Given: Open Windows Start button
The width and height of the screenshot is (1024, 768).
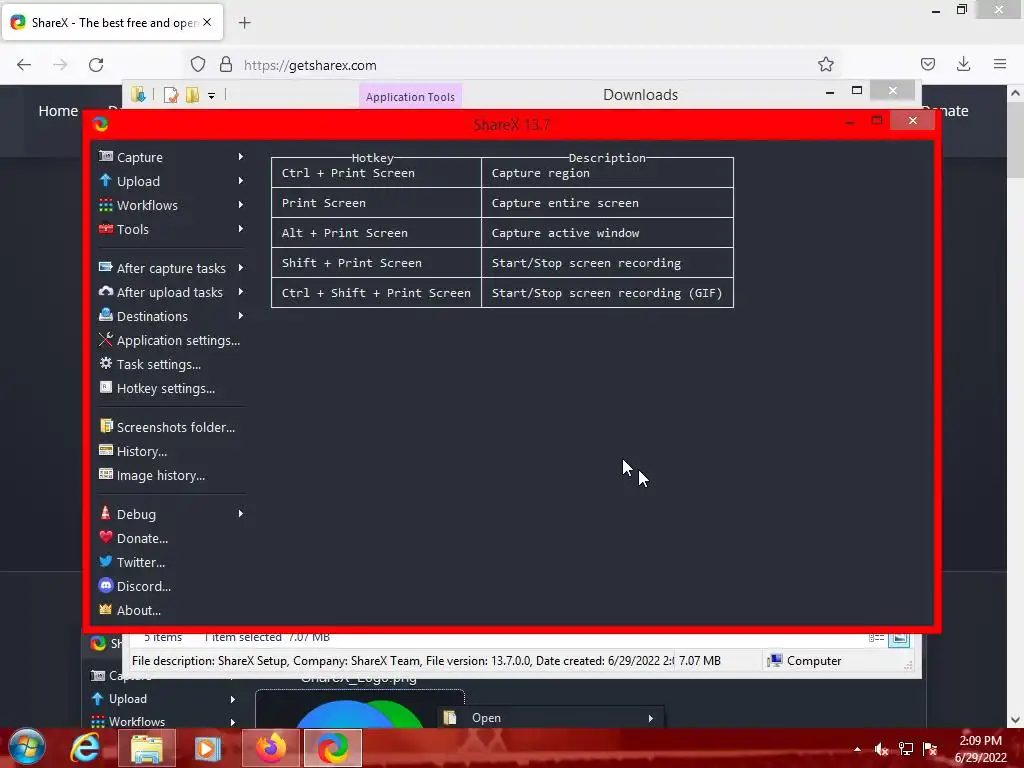Looking at the screenshot, I should point(27,747).
